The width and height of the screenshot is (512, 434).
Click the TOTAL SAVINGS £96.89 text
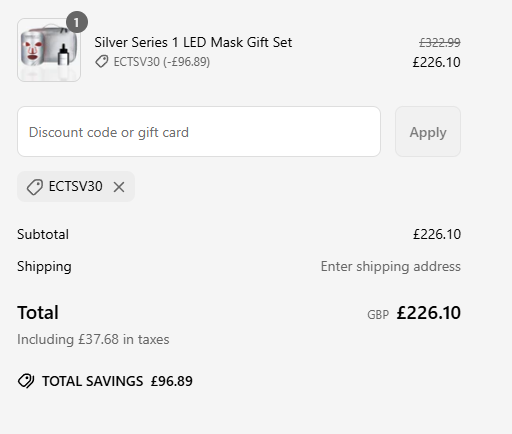[x=117, y=381]
